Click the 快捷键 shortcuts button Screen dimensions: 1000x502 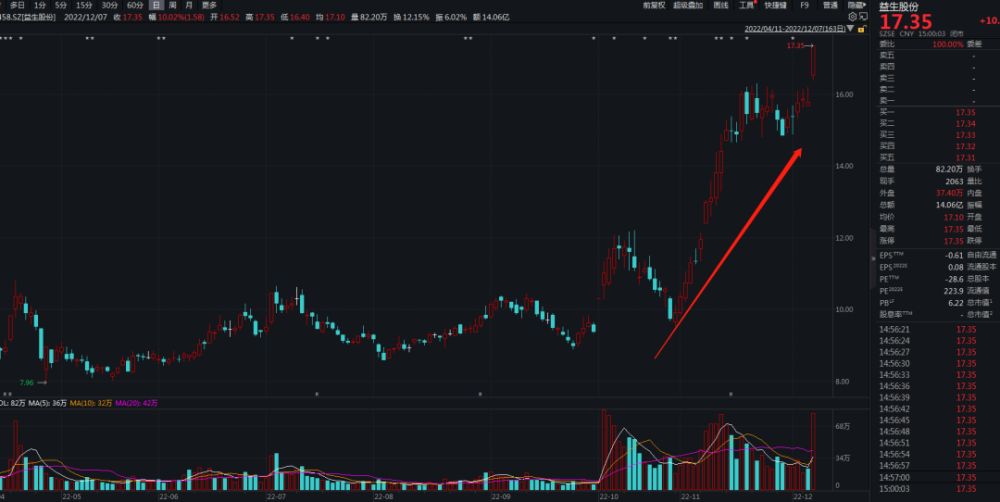click(775, 5)
